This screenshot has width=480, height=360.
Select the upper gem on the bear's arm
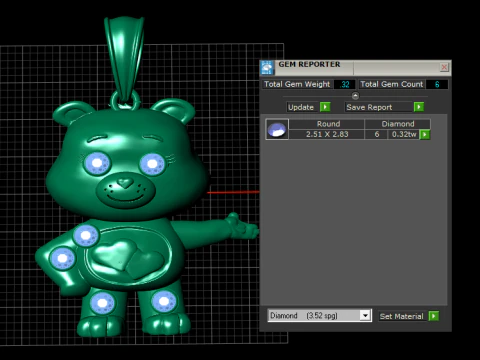[86, 235]
